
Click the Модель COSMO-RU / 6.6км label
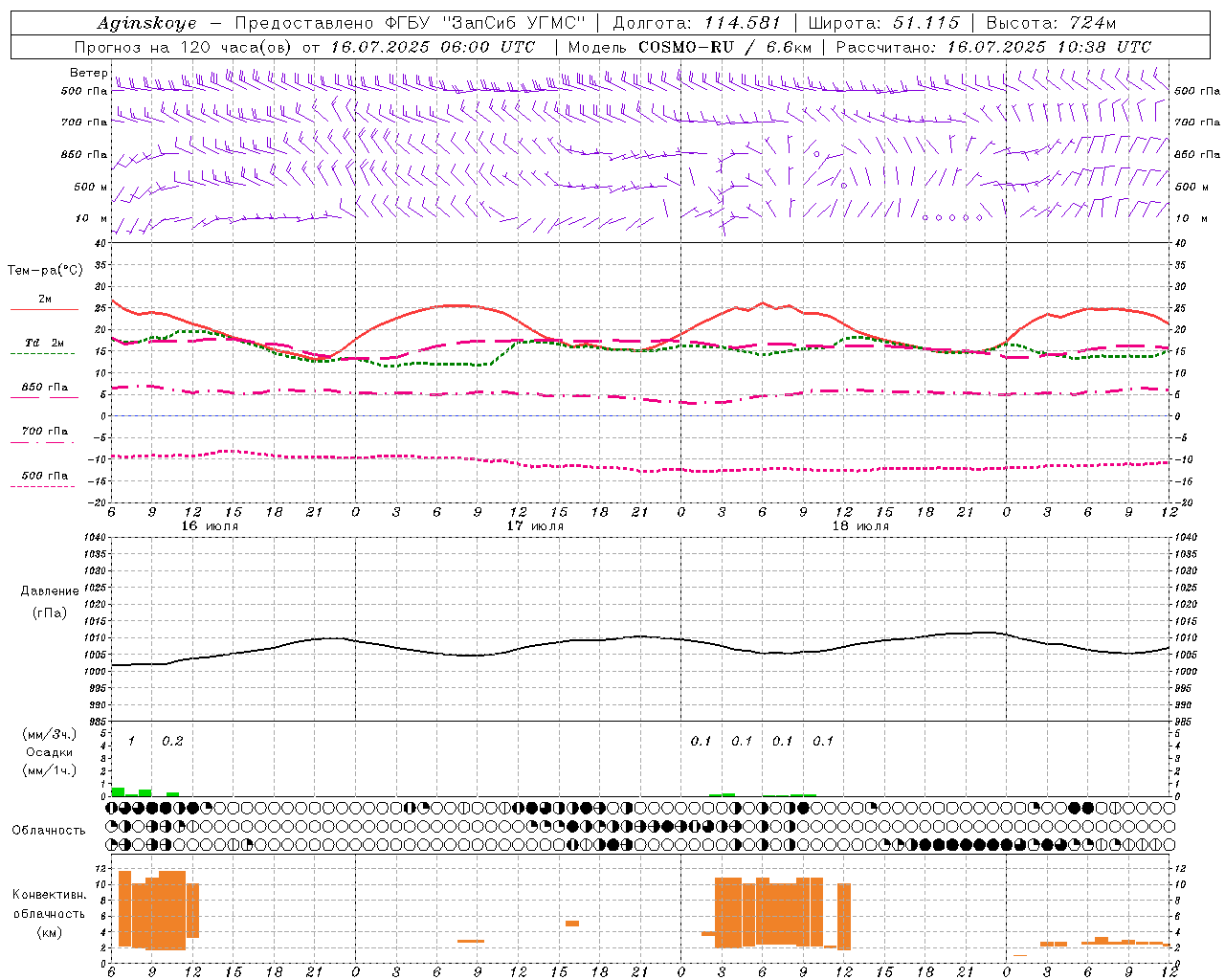pos(690,47)
